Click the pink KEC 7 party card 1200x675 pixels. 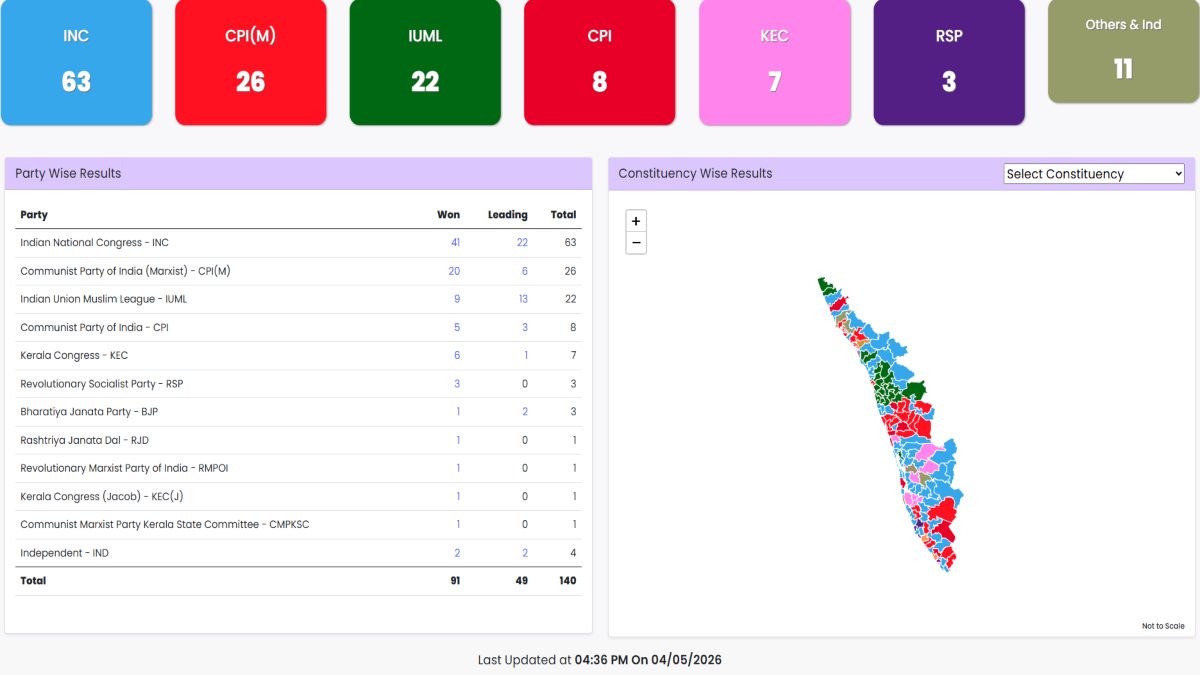(x=774, y=62)
